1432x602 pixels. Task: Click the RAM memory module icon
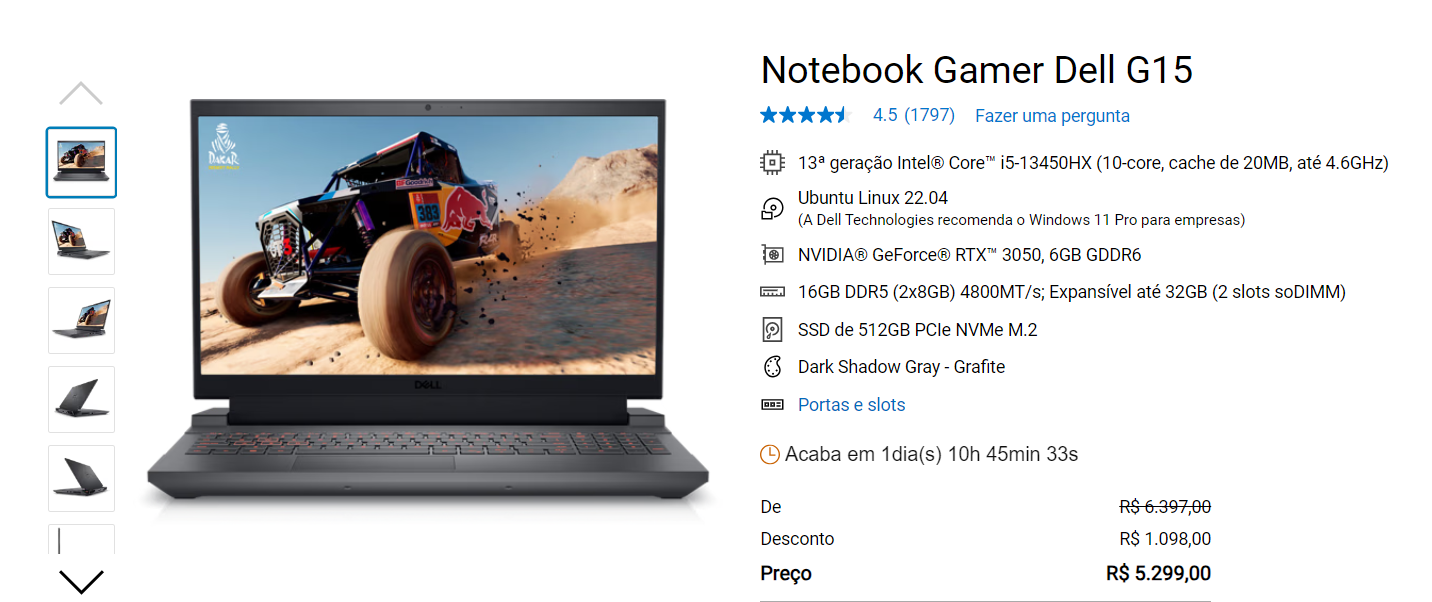coord(772,292)
